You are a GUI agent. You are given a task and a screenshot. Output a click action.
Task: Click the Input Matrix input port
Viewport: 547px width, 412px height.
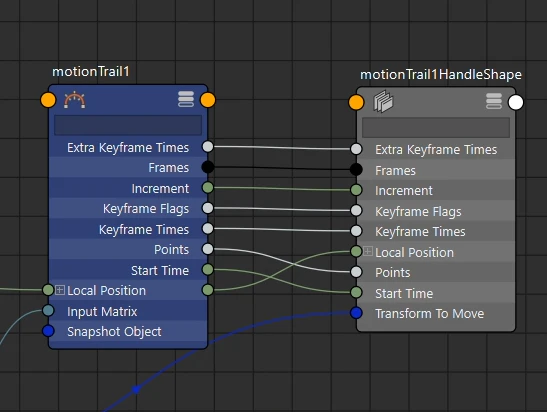[48, 310]
